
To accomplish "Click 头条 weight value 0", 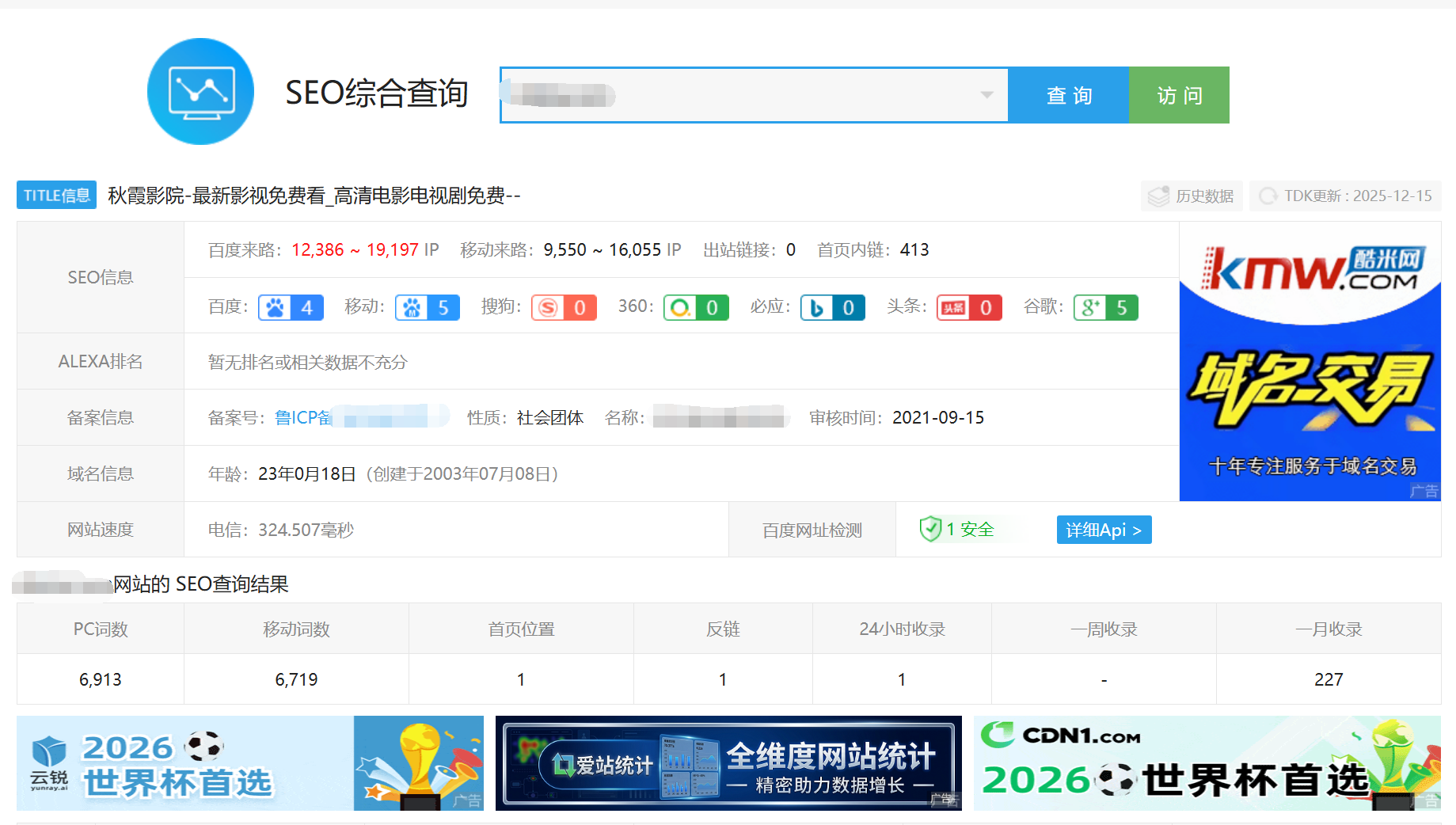I will (x=986, y=307).
